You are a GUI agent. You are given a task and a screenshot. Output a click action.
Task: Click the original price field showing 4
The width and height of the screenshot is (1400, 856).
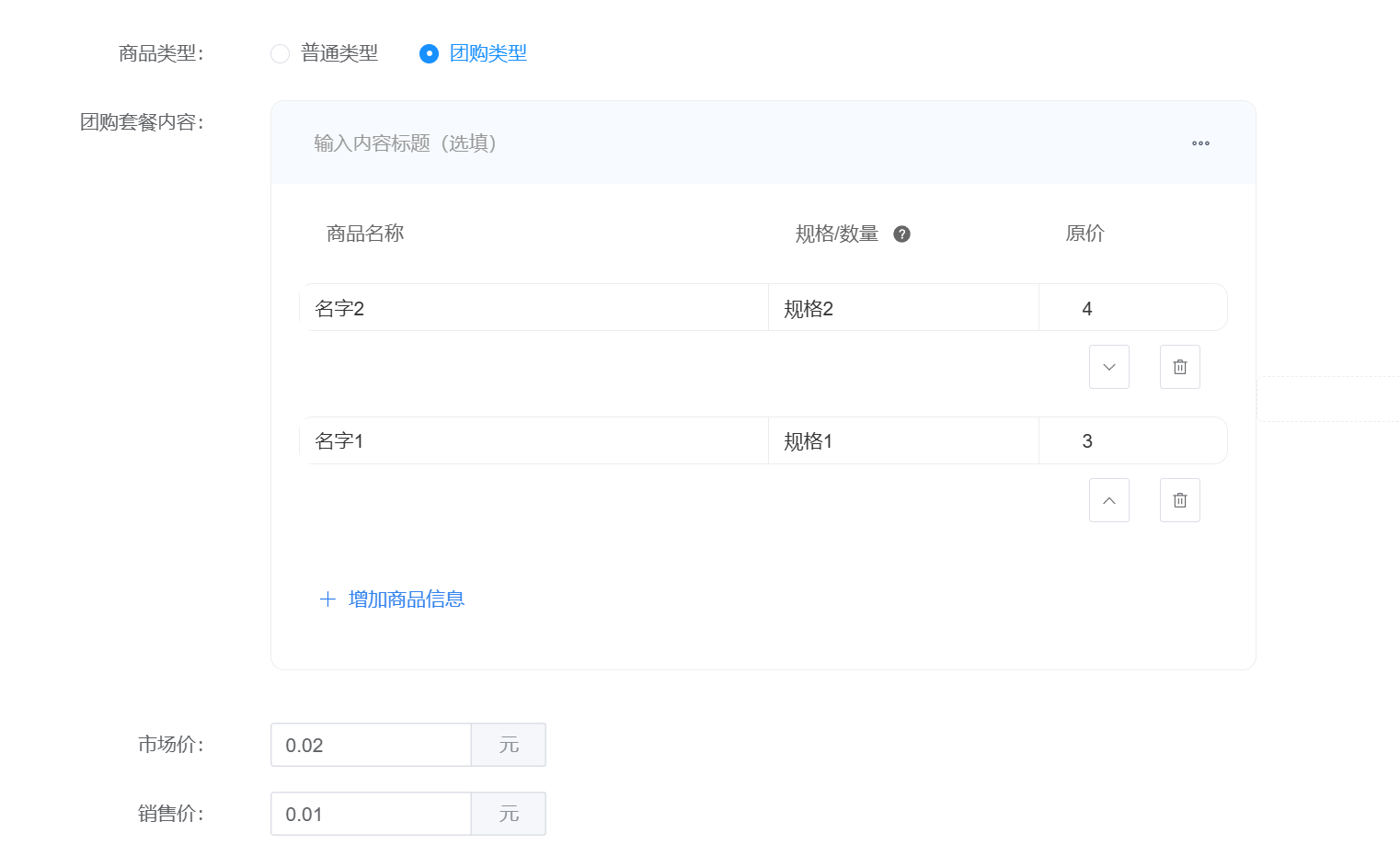pos(1131,308)
